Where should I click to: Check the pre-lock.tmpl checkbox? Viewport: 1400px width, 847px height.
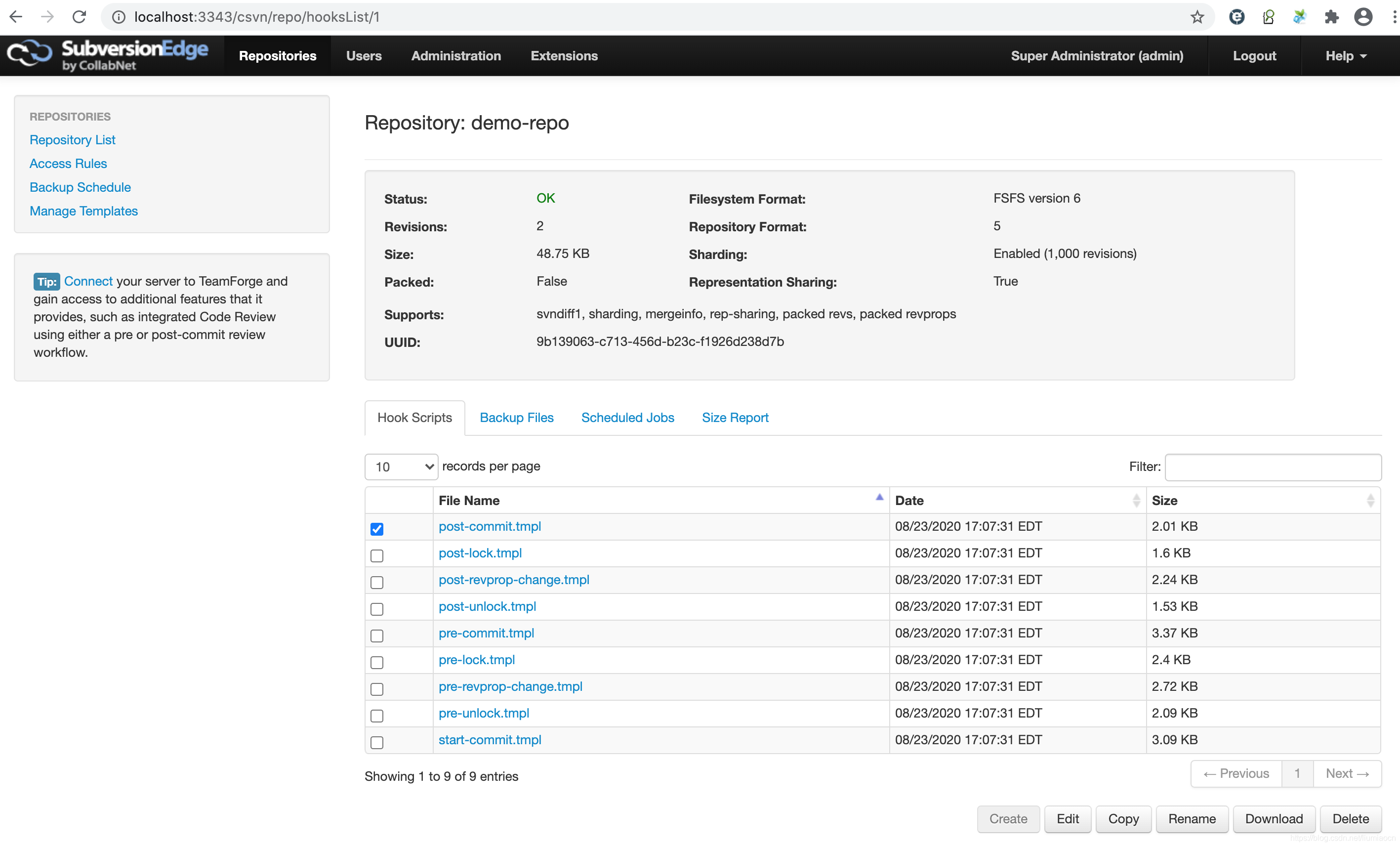pyautogui.click(x=377, y=662)
